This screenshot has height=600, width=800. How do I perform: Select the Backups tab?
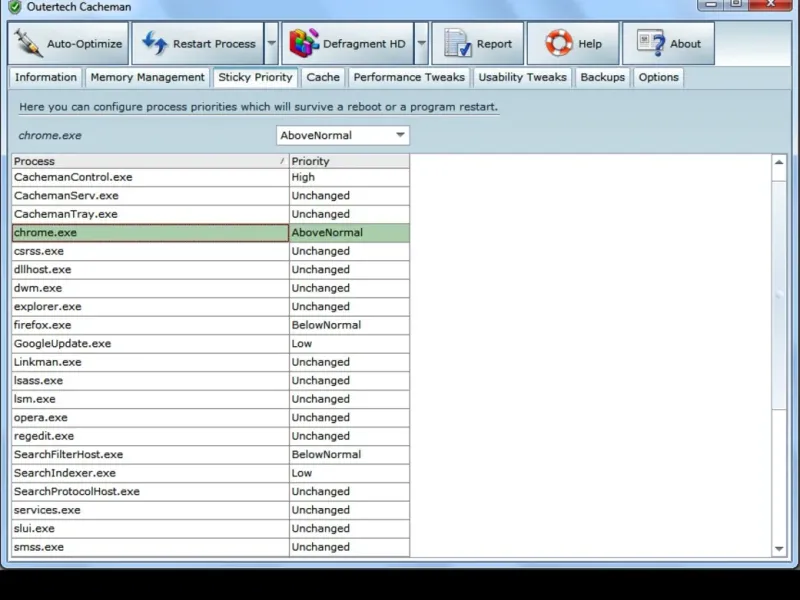pyautogui.click(x=602, y=77)
